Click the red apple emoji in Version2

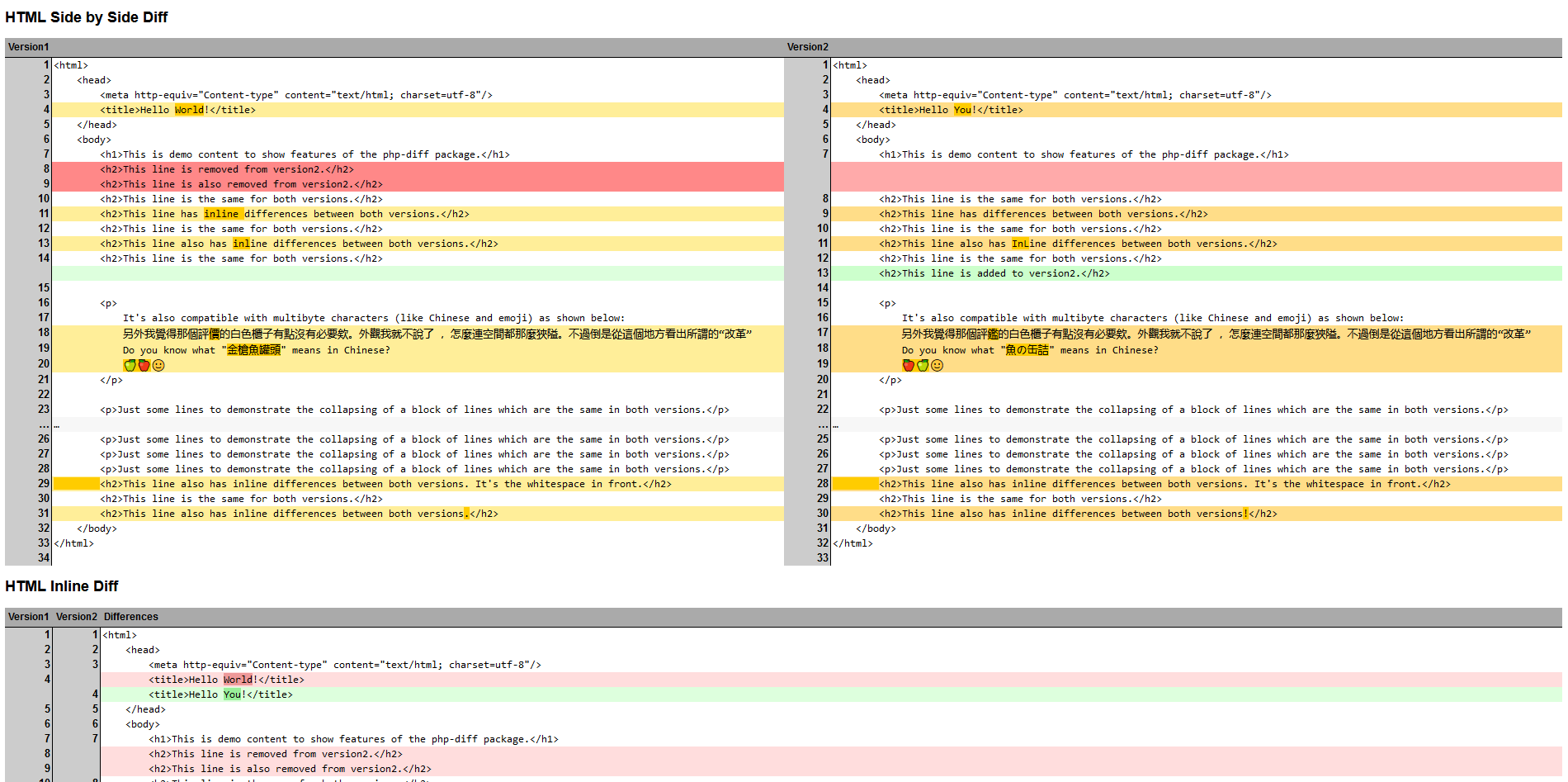pos(909,365)
